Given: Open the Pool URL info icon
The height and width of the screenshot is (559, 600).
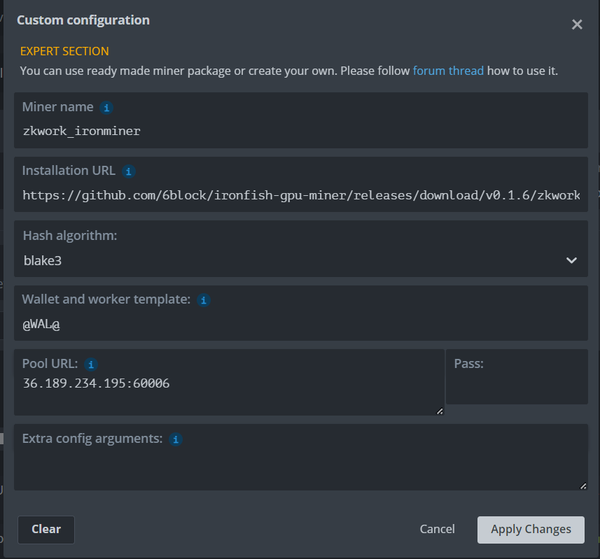Looking at the screenshot, I should (x=90, y=364).
